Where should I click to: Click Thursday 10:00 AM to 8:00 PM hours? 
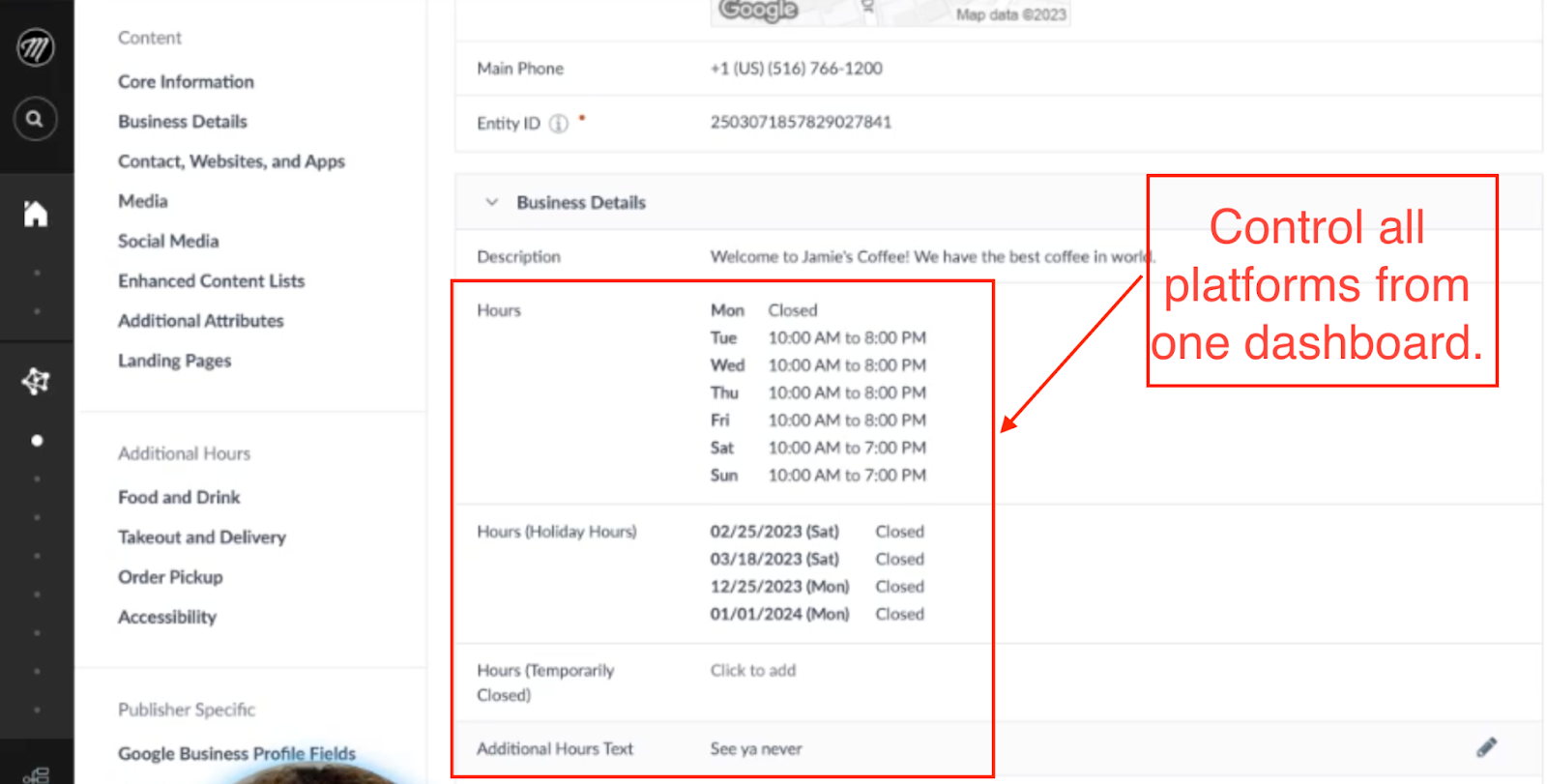[818, 392]
